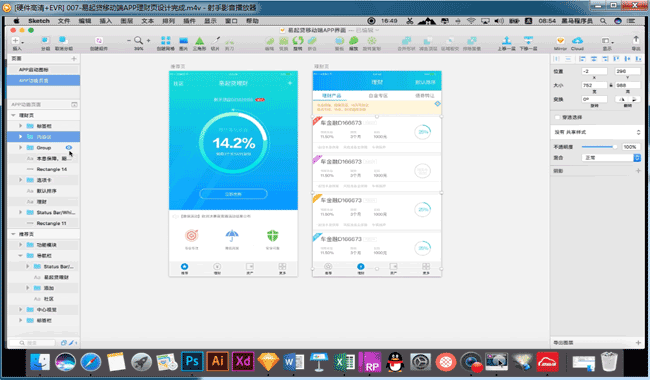Select the Rectangle 14 layer
The height and width of the screenshot is (380, 650).
click(44, 169)
